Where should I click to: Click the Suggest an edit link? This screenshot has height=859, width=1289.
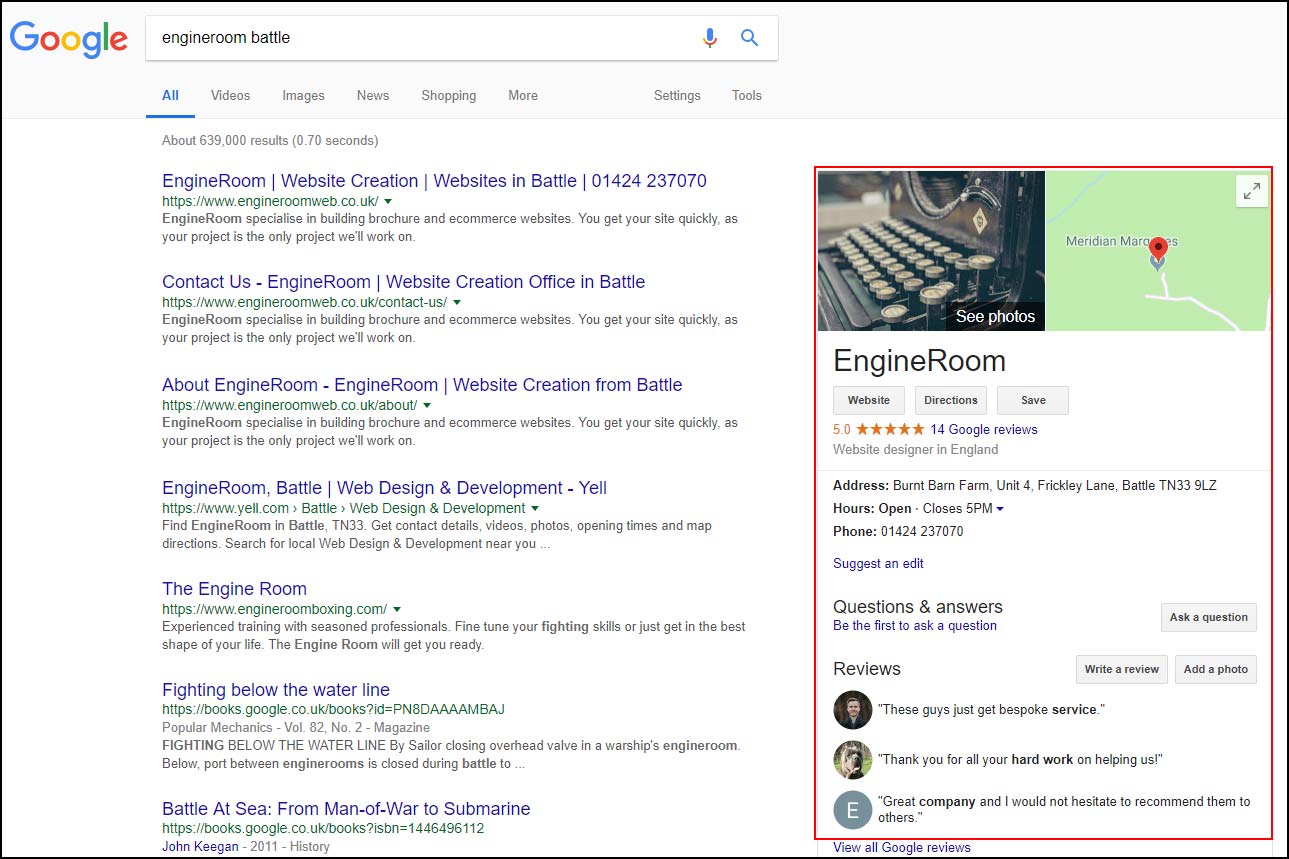coord(878,564)
